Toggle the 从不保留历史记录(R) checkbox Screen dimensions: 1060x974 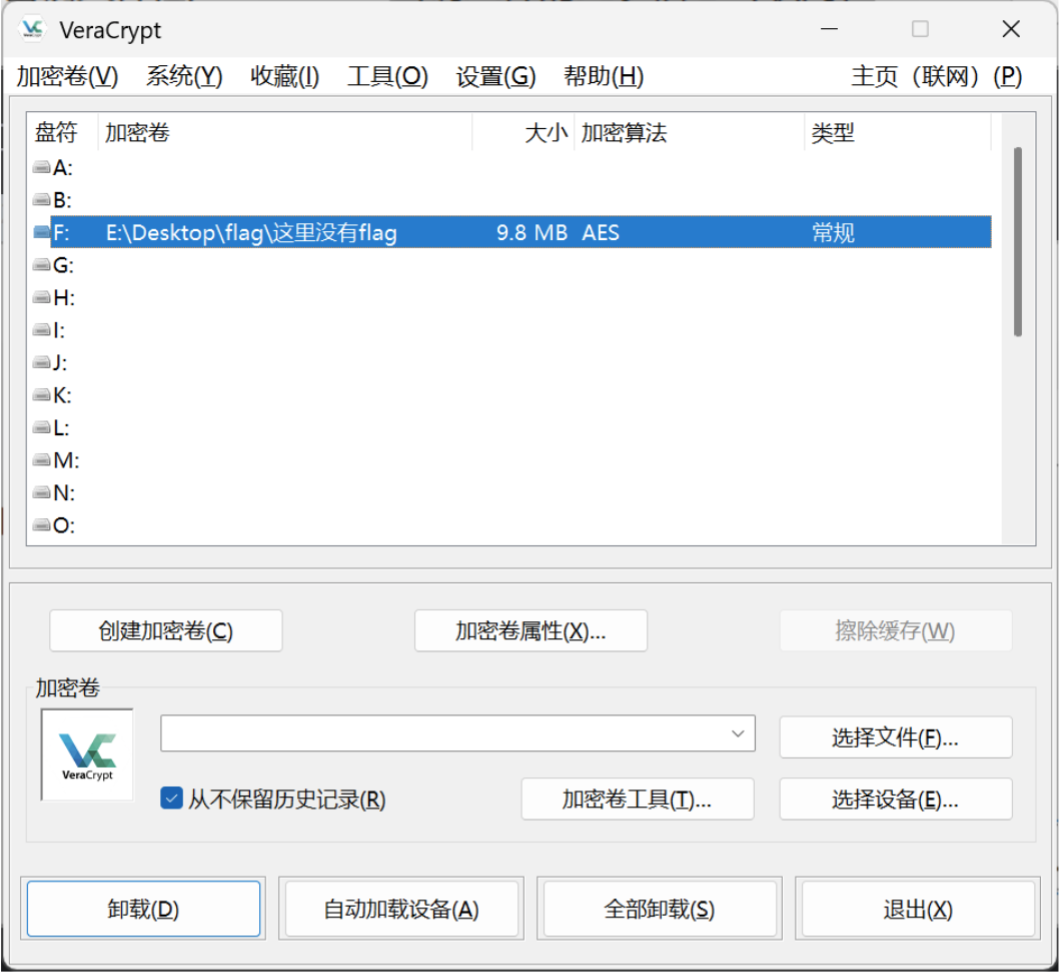point(171,798)
